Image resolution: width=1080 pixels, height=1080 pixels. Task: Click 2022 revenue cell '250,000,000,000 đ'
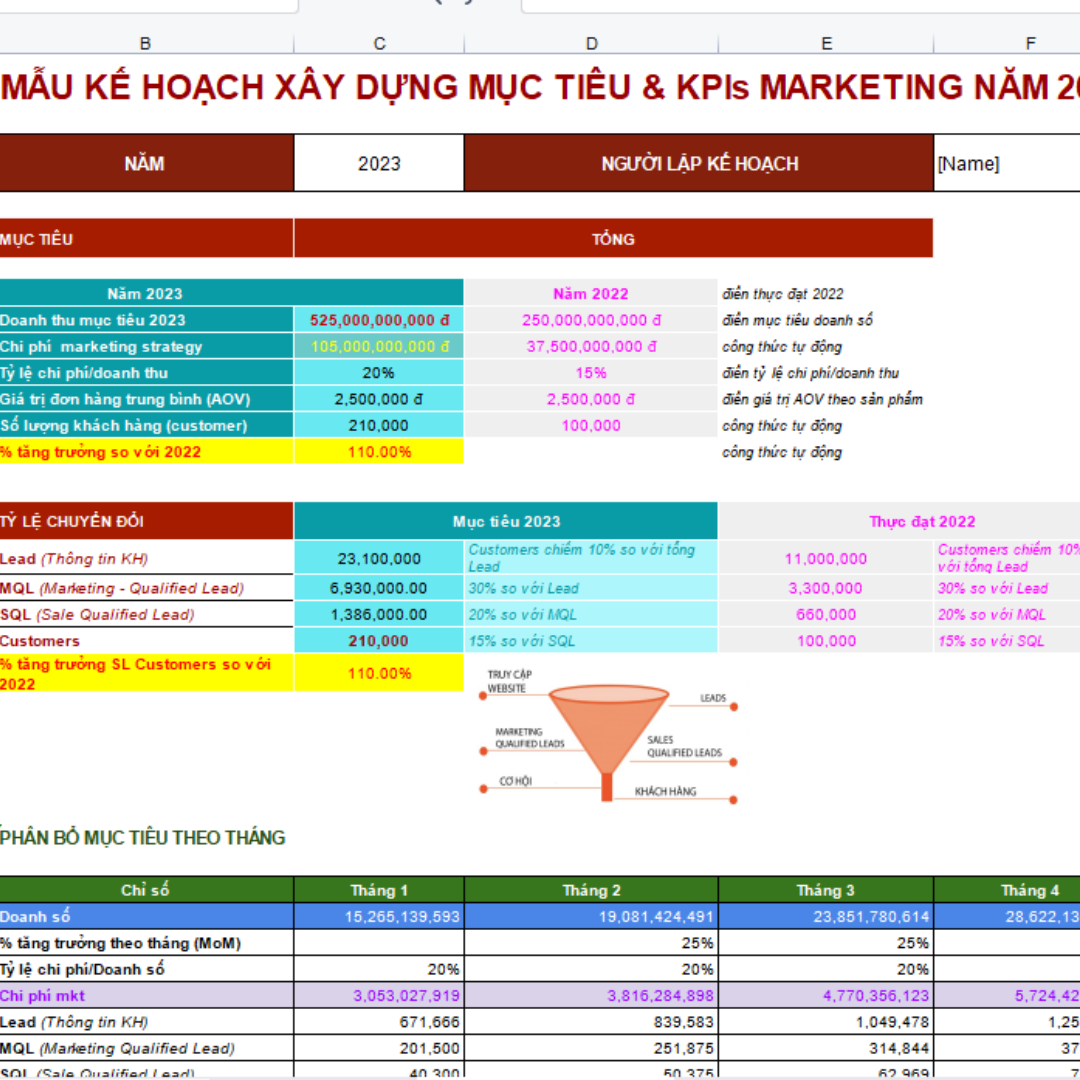(591, 320)
